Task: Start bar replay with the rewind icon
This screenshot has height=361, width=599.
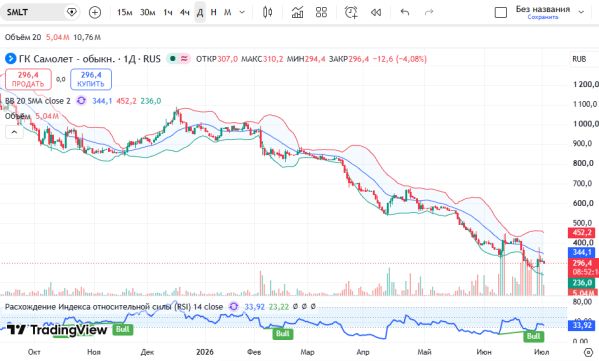Action: 376,12
